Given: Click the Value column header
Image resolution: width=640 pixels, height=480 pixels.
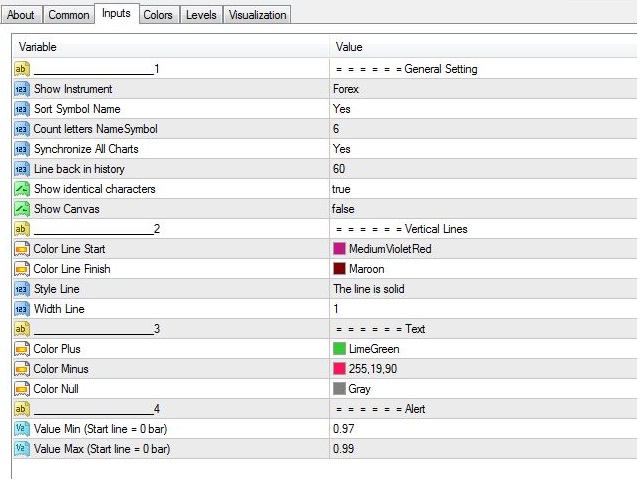Looking at the screenshot, I should (x=480, y=47).
